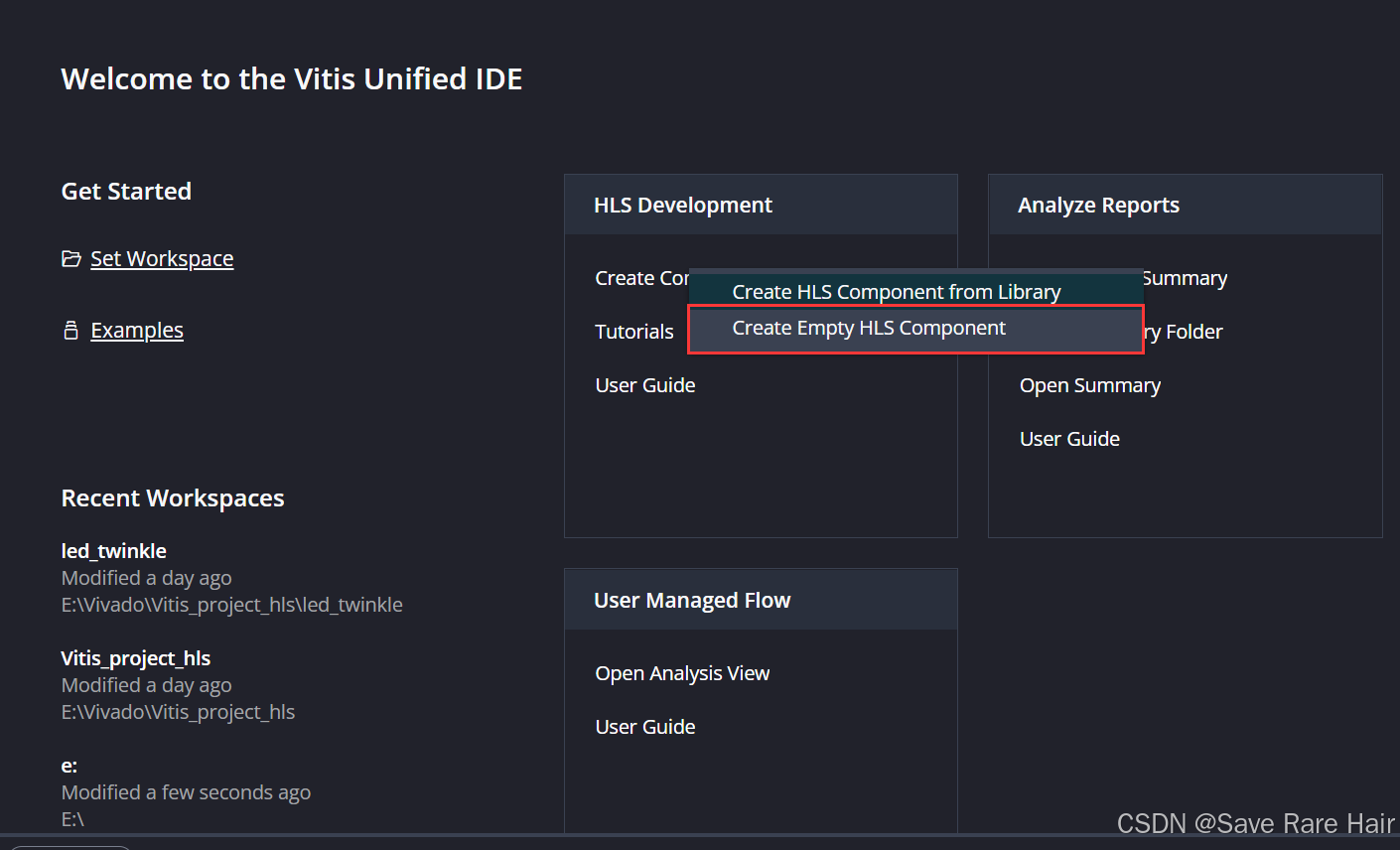
Task: Click the Get Started heading
Action: [126, 192]
